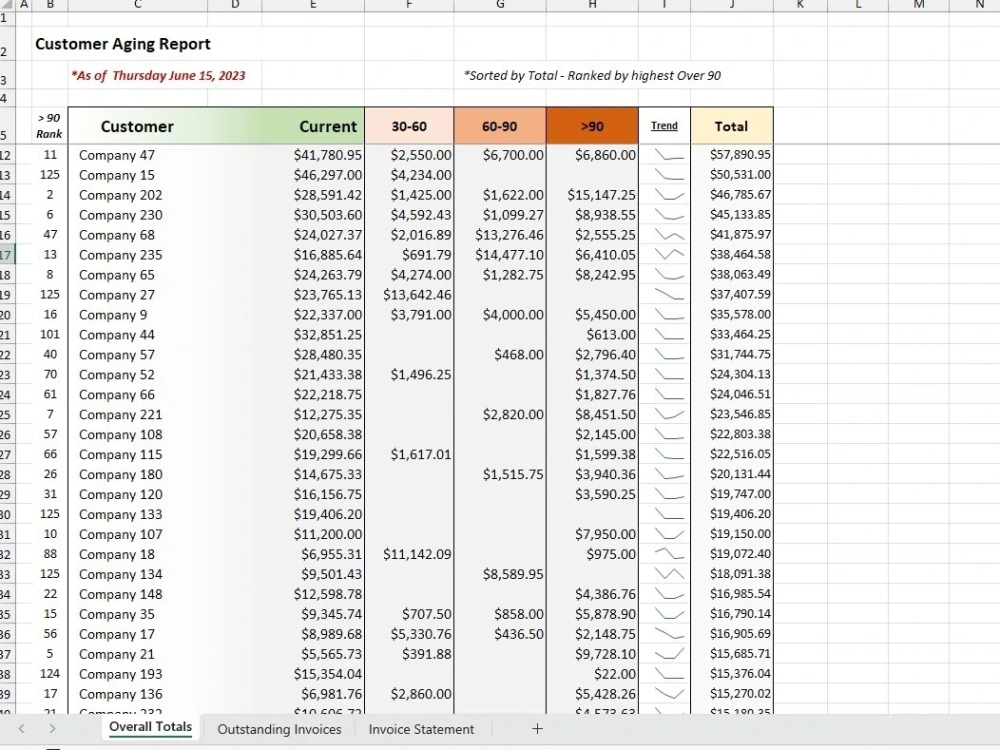Select the trend sparkline for Company 21

665,654
